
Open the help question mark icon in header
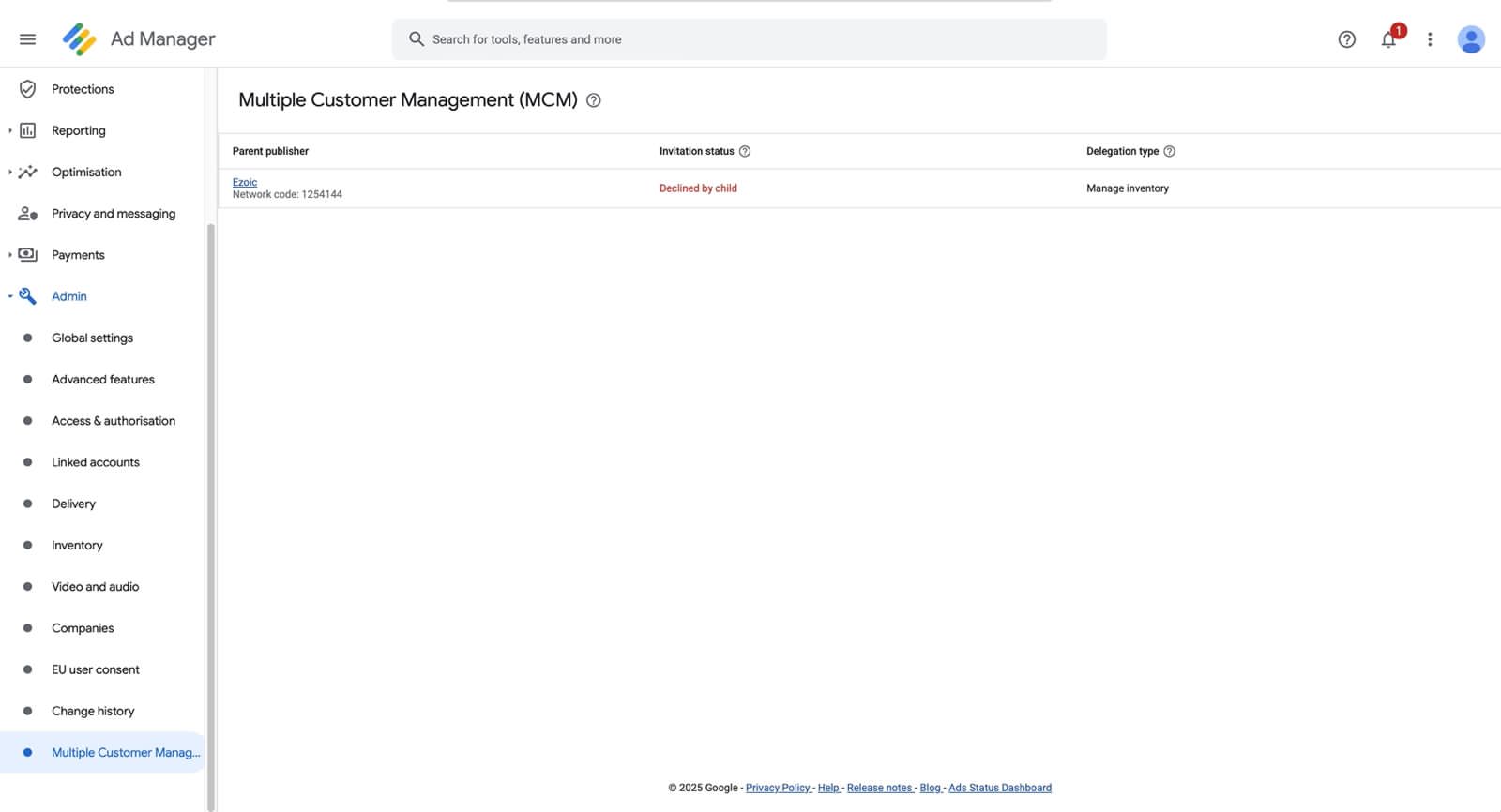click(x=1346, y=39)
